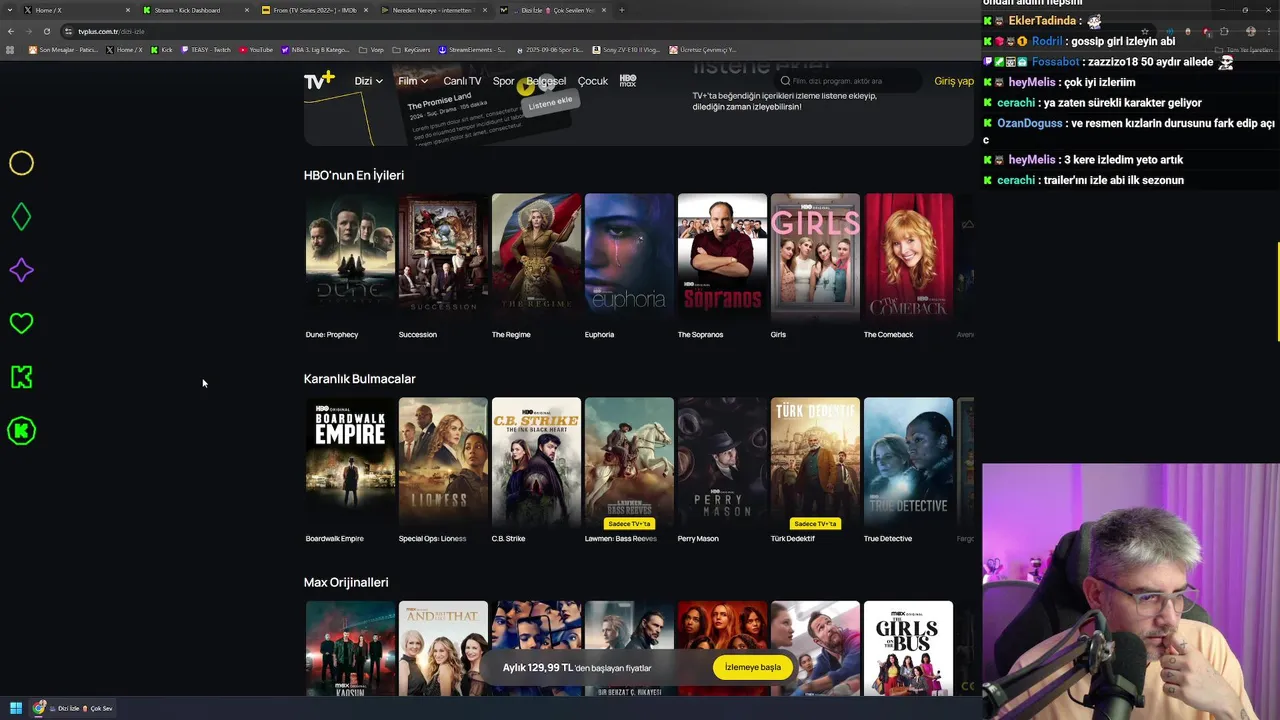Image resolution: width=1280 pixels, height=720 pixels.
Task: Click the search magnifier icon in the TV+ header
Action: coord(786,81)
